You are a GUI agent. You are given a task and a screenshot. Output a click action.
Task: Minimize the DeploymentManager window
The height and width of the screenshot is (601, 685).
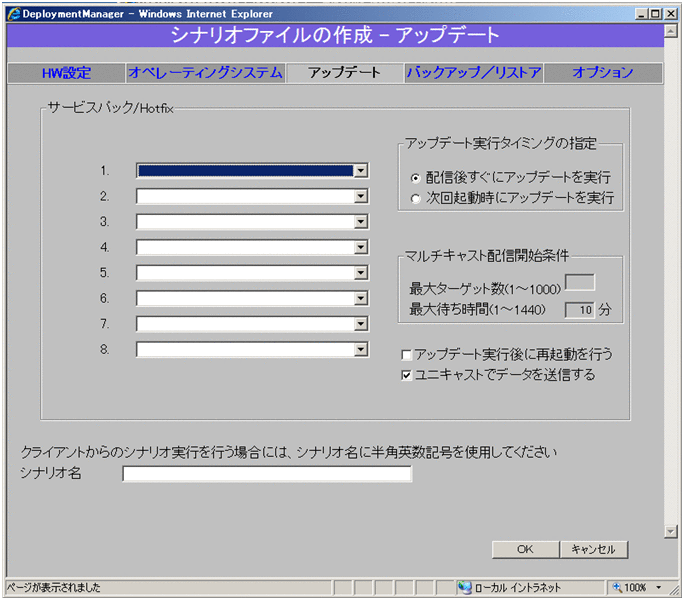pyautogui.click(x=641, y=14)
